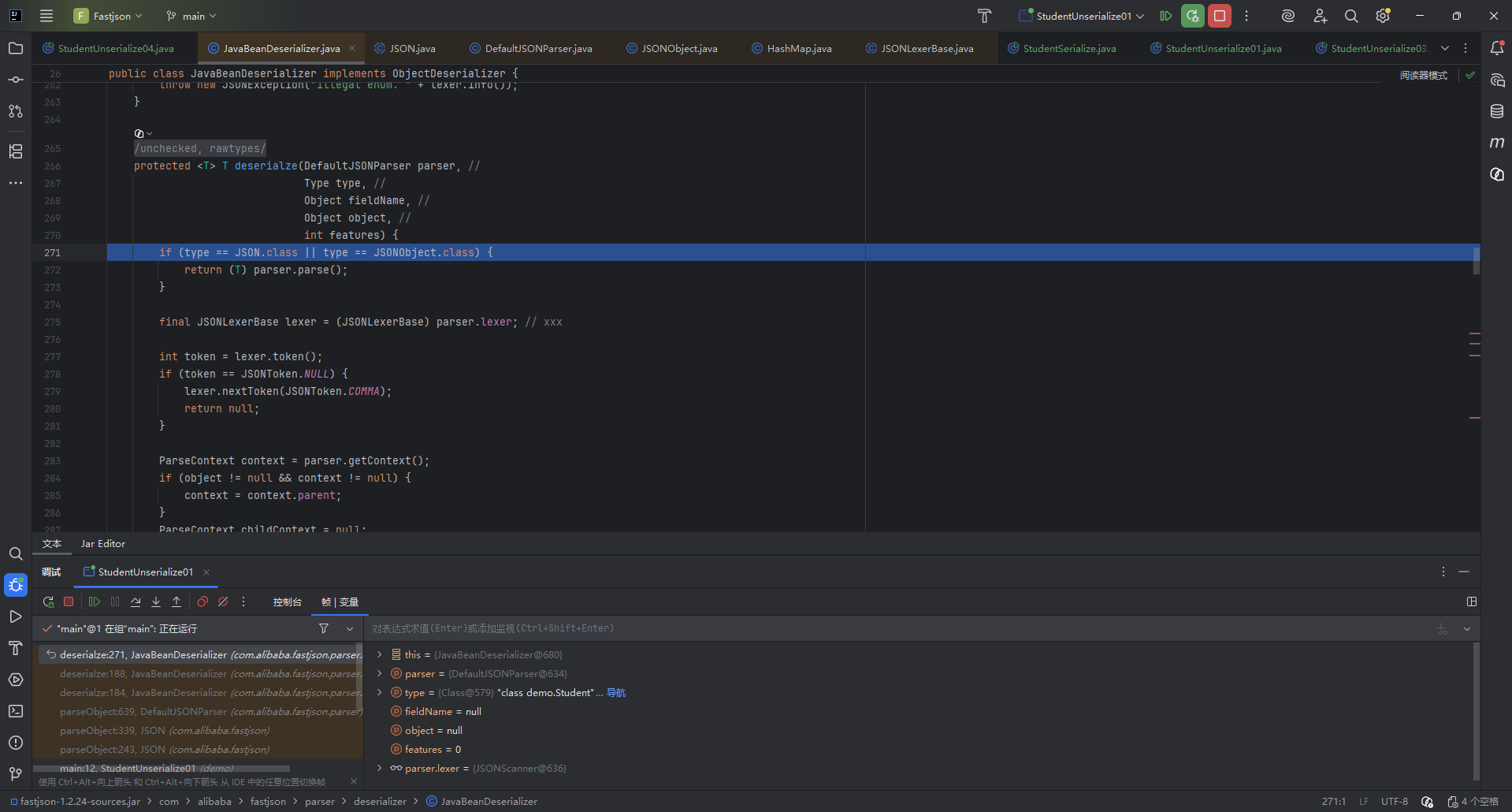Click the variables panel vertical scrollbar
Viewport: 1512px width, 812px height.
[1476, 711]
